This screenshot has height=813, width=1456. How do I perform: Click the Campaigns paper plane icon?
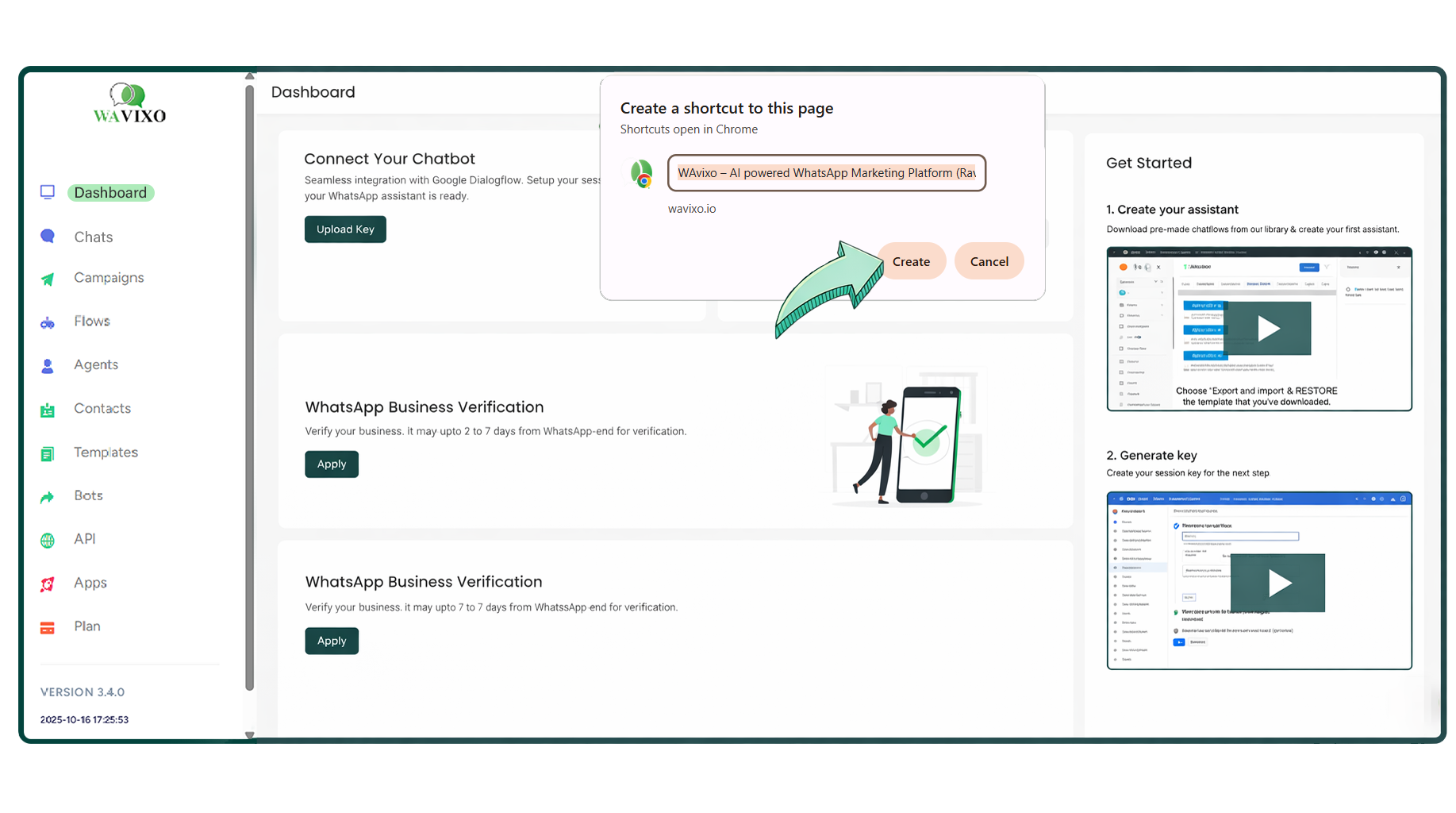point(48,279)
